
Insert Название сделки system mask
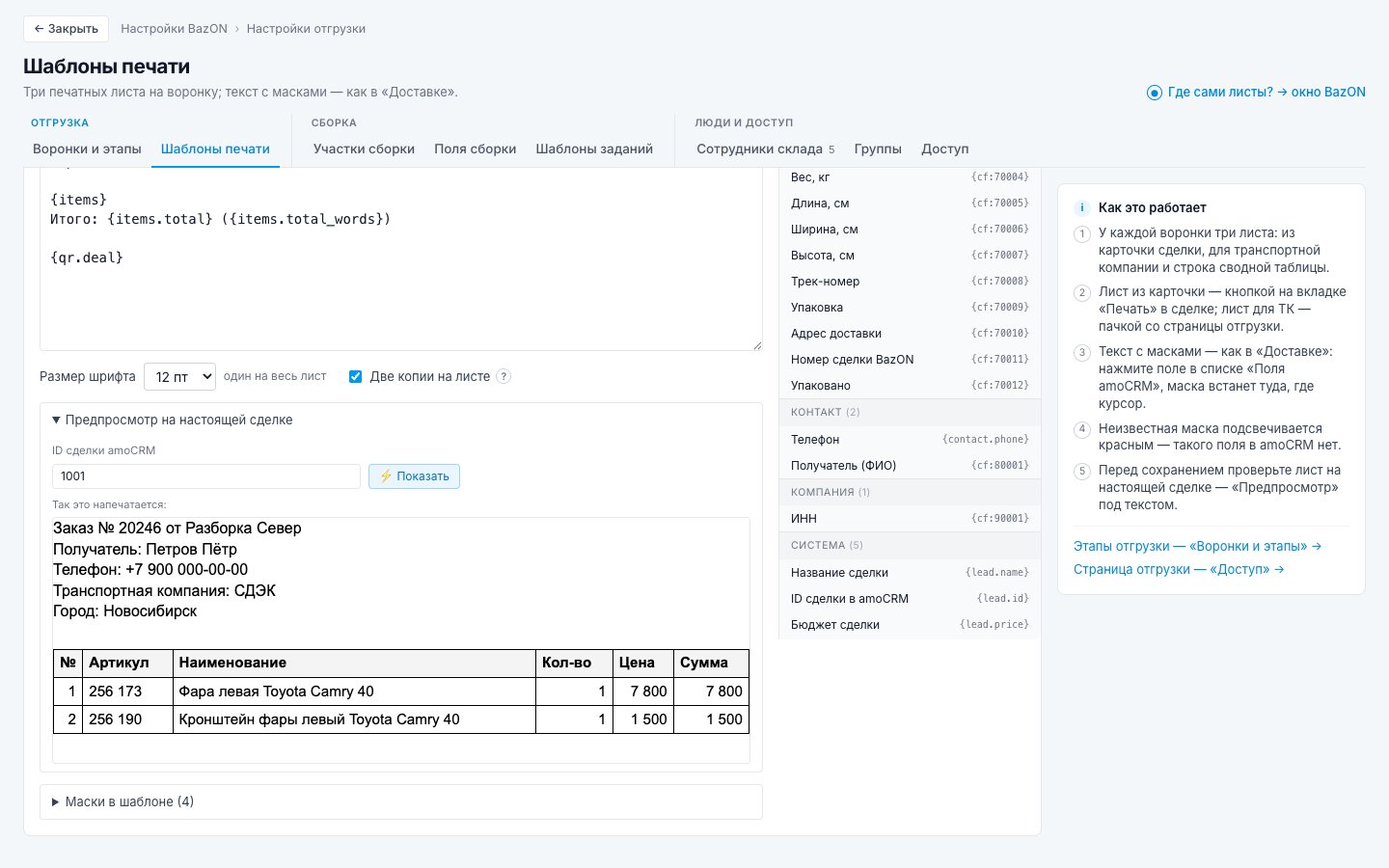910,573
